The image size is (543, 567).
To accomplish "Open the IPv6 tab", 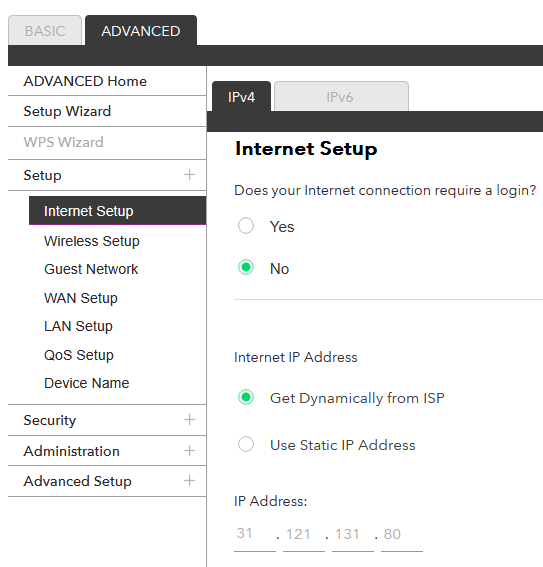I will coord(341,97).
